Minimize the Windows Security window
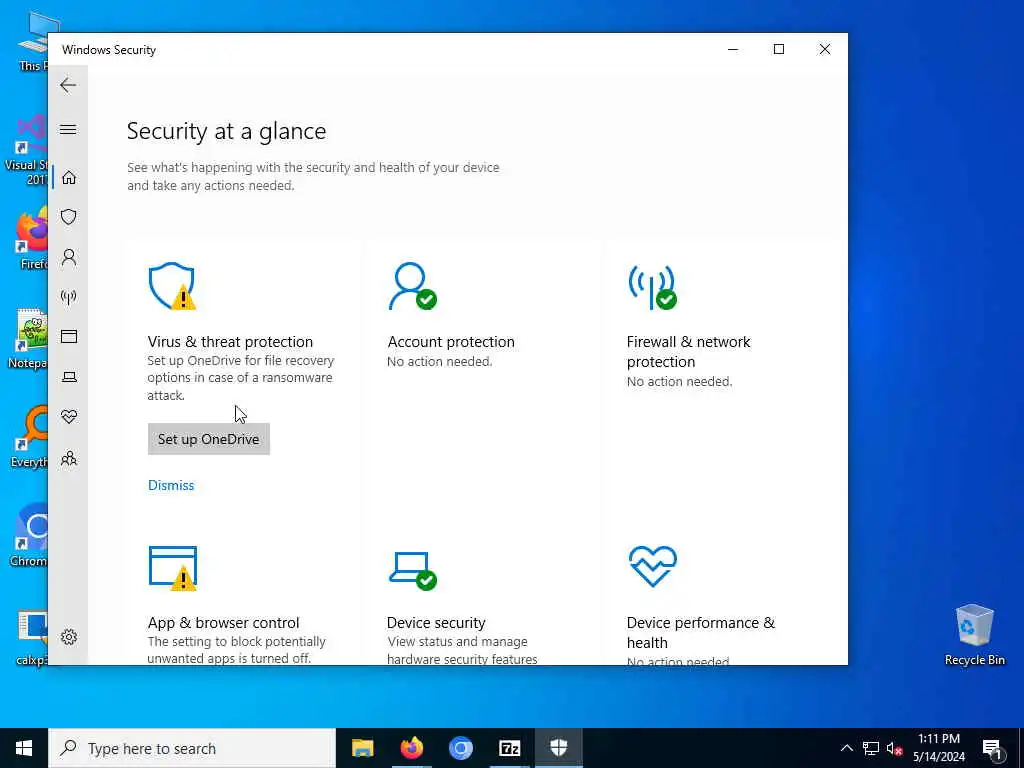The width and height of the screenshot is (1024, 768). [733, 50]
